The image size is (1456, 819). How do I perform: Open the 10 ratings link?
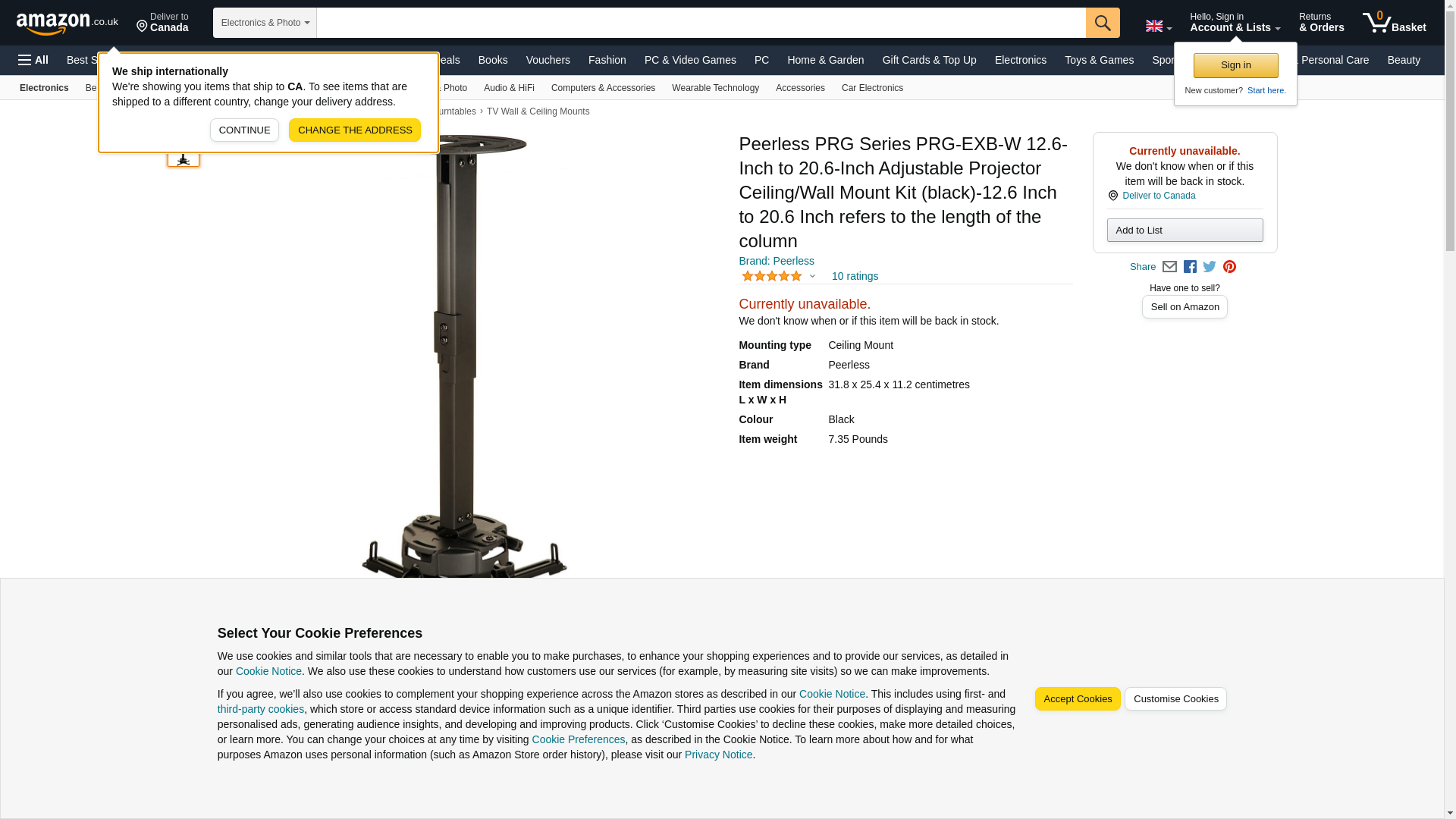(855, 276)
